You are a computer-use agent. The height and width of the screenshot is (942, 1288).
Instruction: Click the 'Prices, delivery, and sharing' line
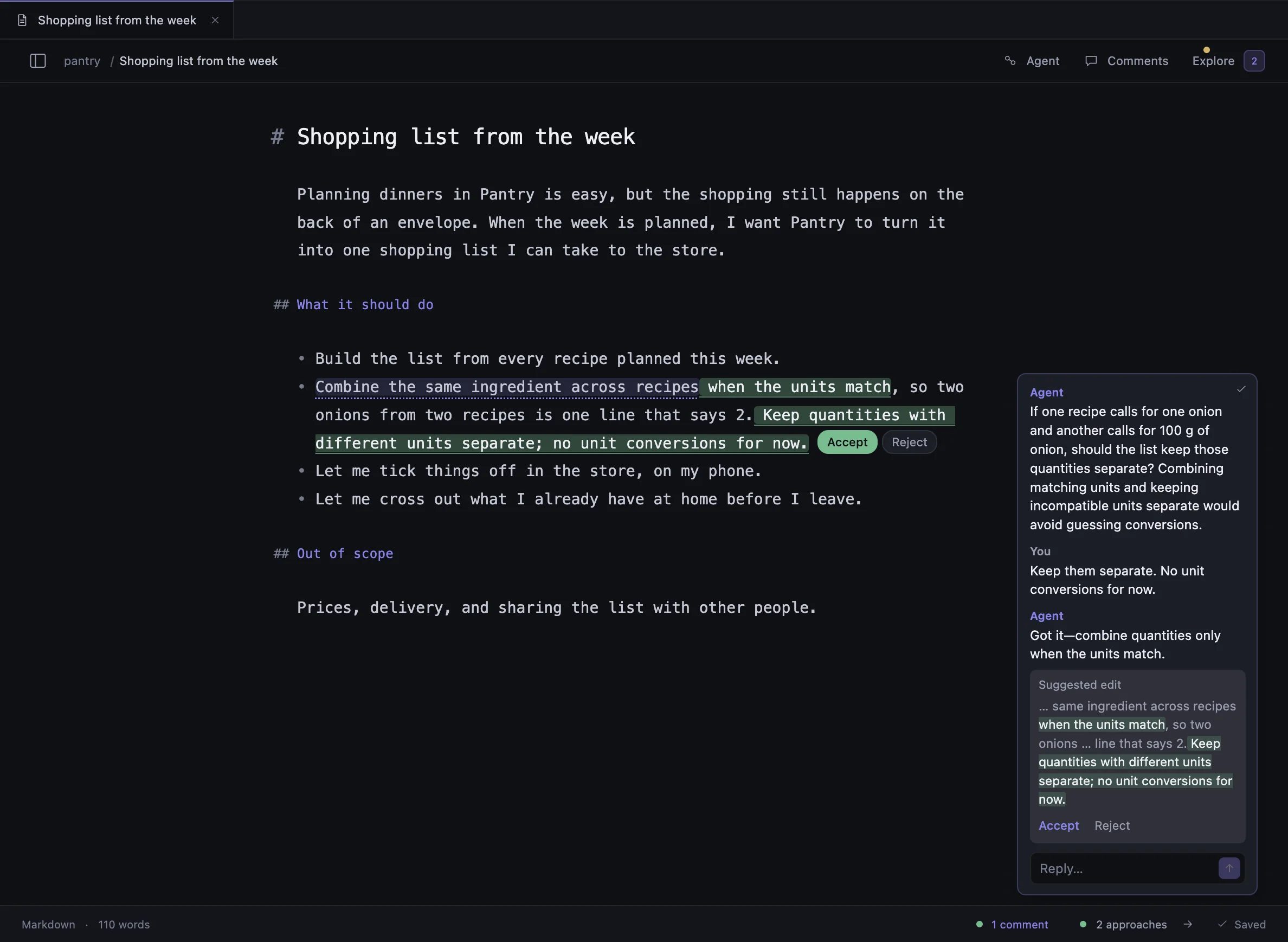[556, 608]
